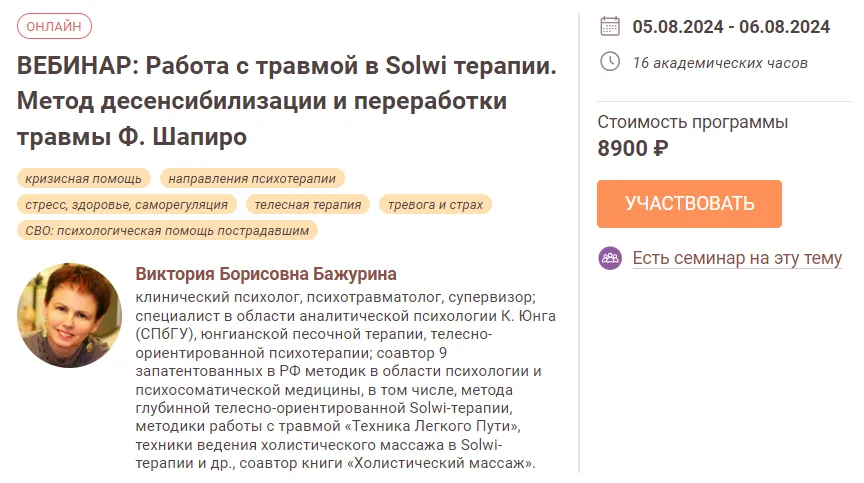
Task: Click the '16 академических часов' duration text
Action: (720, 63)
